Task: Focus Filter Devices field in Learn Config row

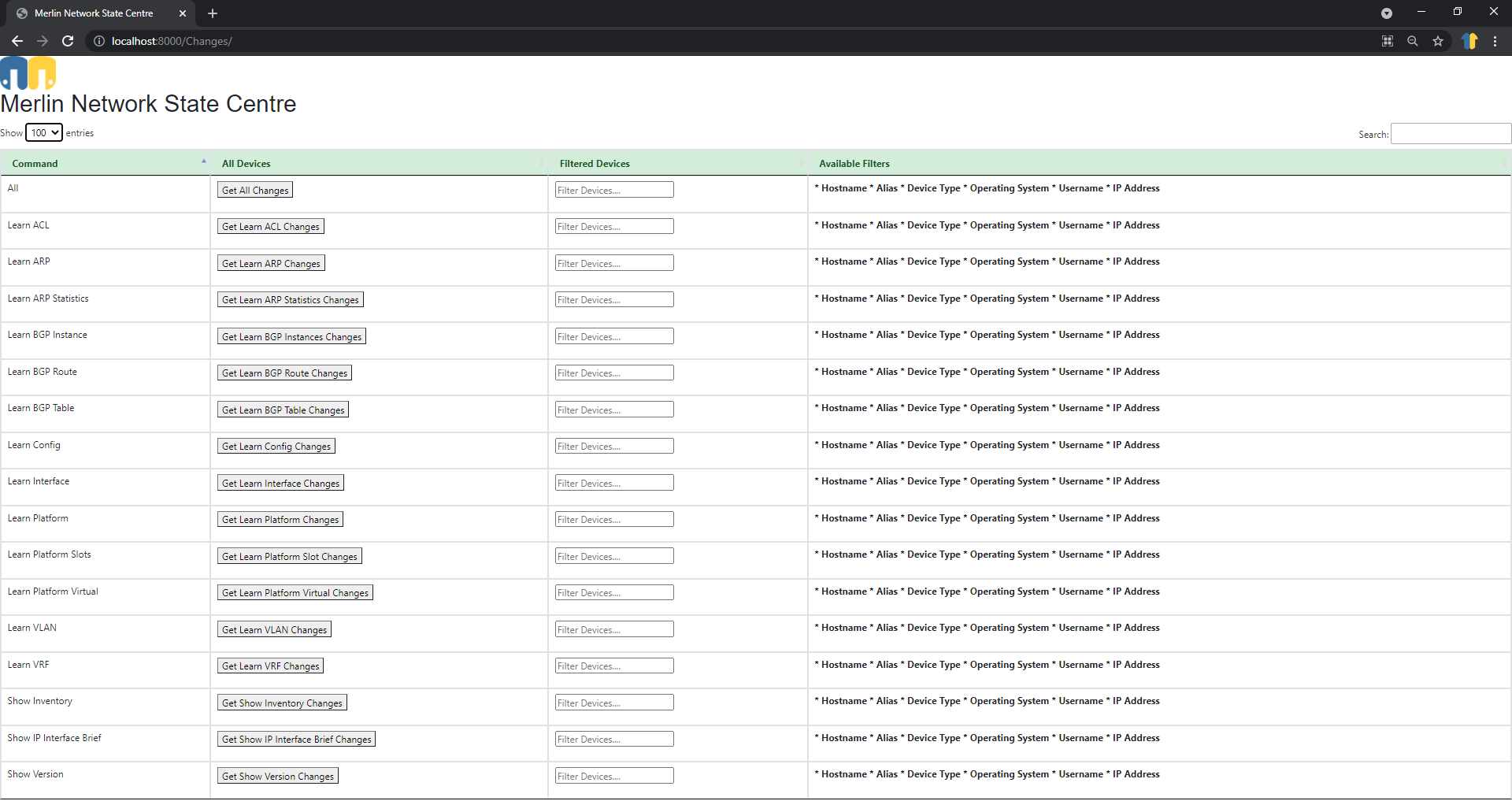Action: [614, 446]
